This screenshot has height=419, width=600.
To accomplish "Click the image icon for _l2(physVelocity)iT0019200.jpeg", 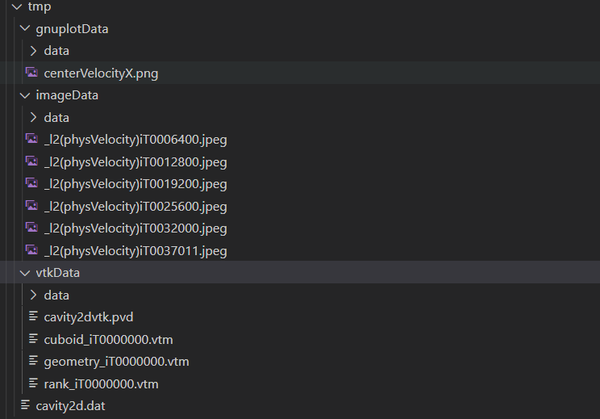I will [32, 184].
